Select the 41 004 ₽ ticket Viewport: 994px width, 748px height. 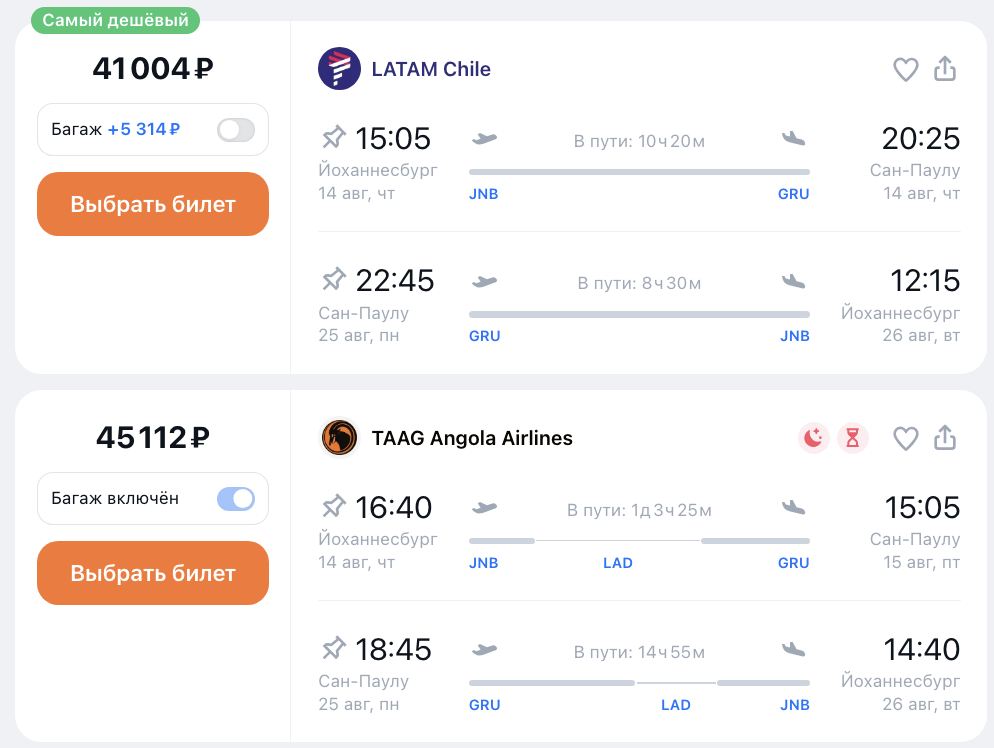coord(153,204)
